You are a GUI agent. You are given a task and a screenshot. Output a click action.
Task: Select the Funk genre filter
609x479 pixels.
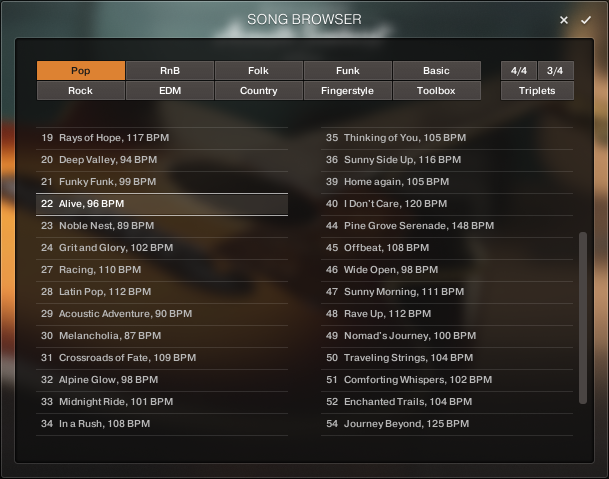[348, 70]
